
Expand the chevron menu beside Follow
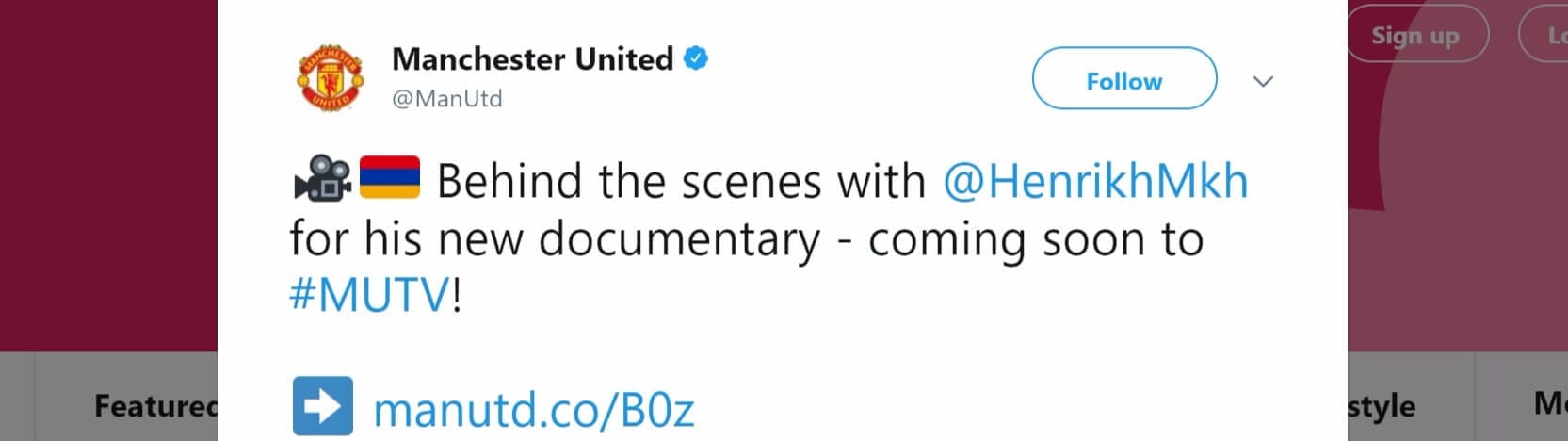coord(1263,81)
